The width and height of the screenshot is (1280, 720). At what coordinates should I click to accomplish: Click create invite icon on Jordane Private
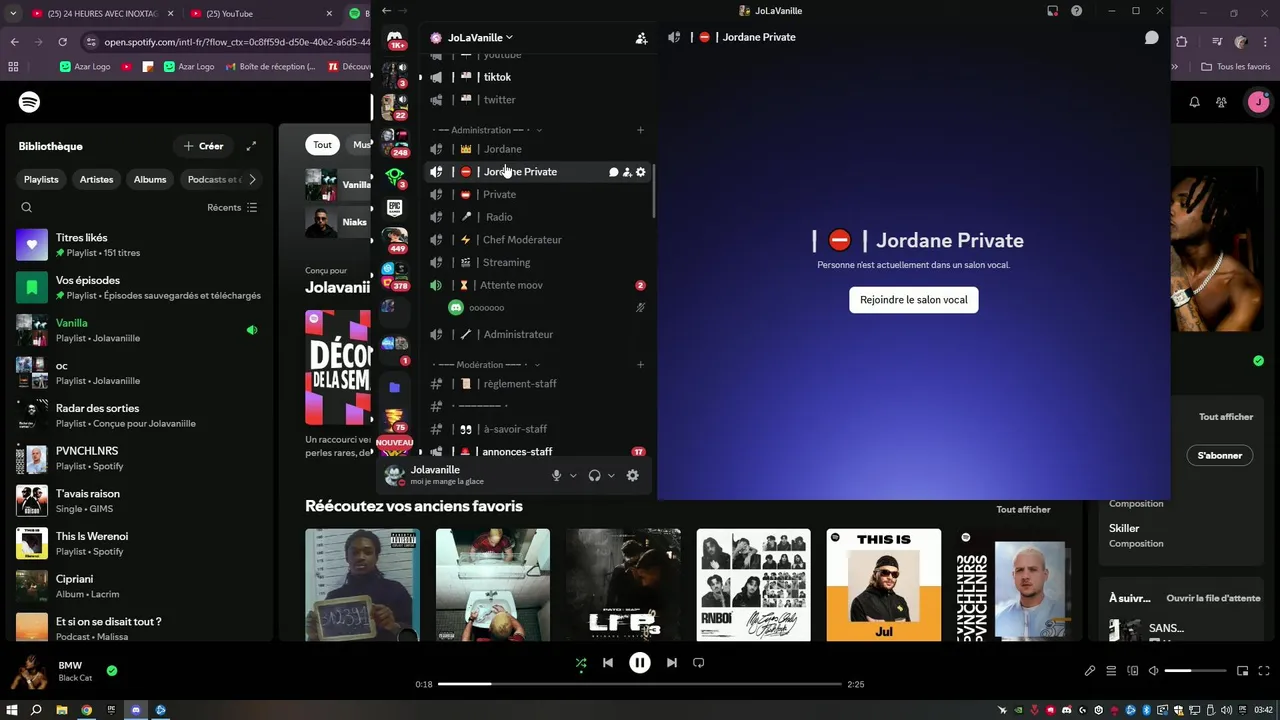tap(627, 172)
